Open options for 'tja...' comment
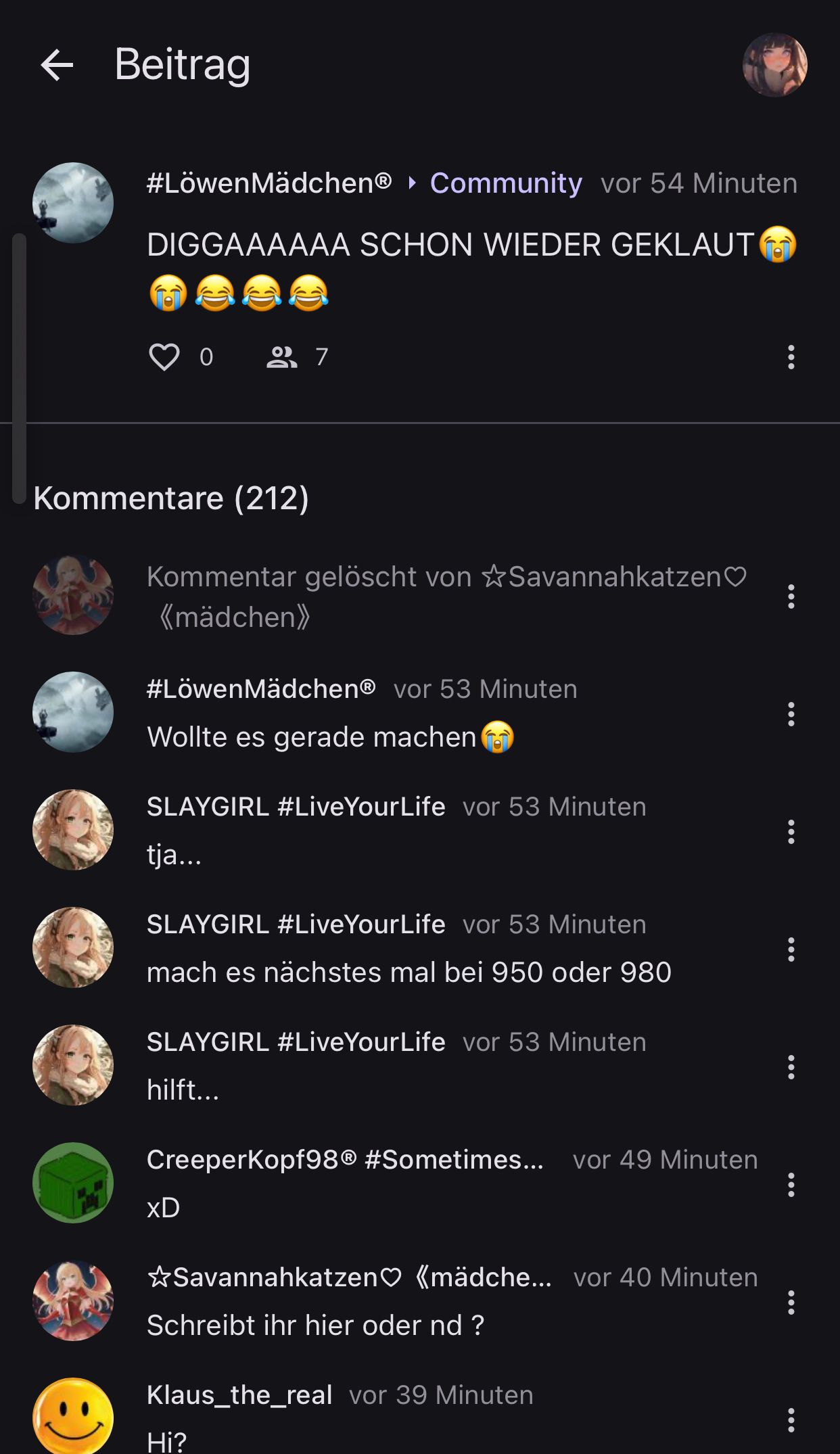840x1454 pixels. (791, 832)
